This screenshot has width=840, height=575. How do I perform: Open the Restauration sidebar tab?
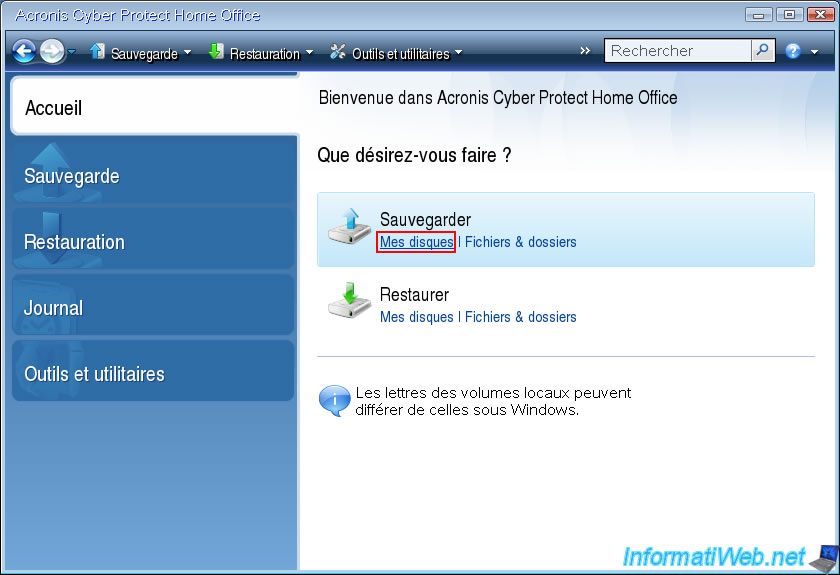coord(154,242)
